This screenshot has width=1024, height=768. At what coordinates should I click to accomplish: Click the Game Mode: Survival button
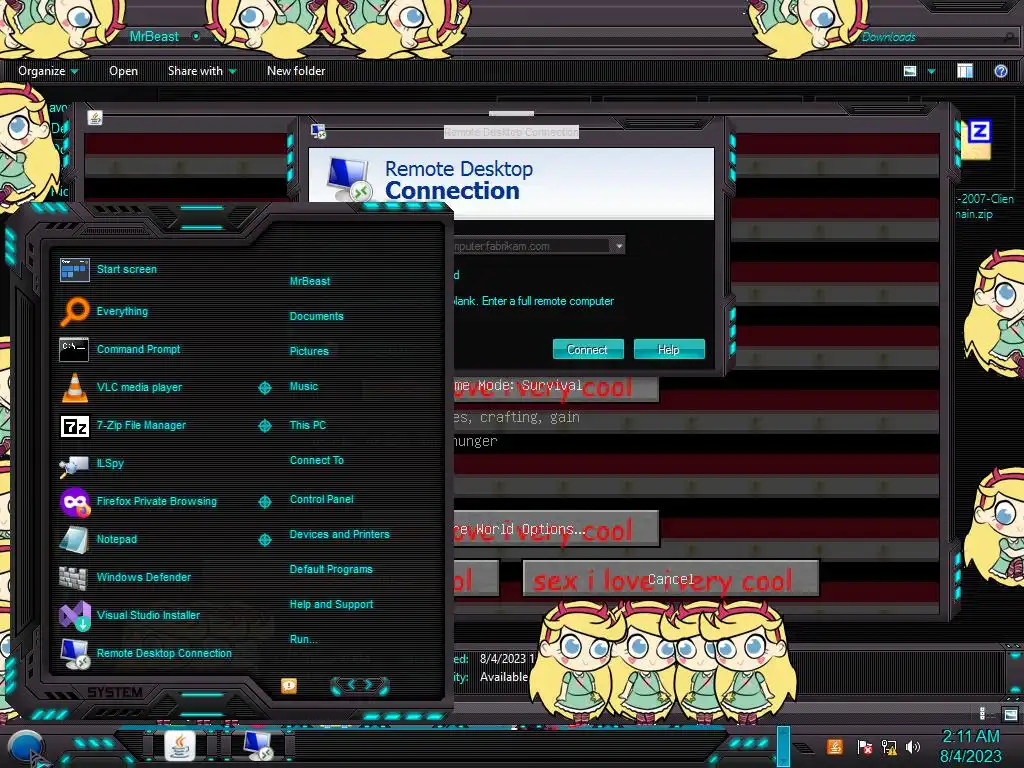tap(556, 388)
